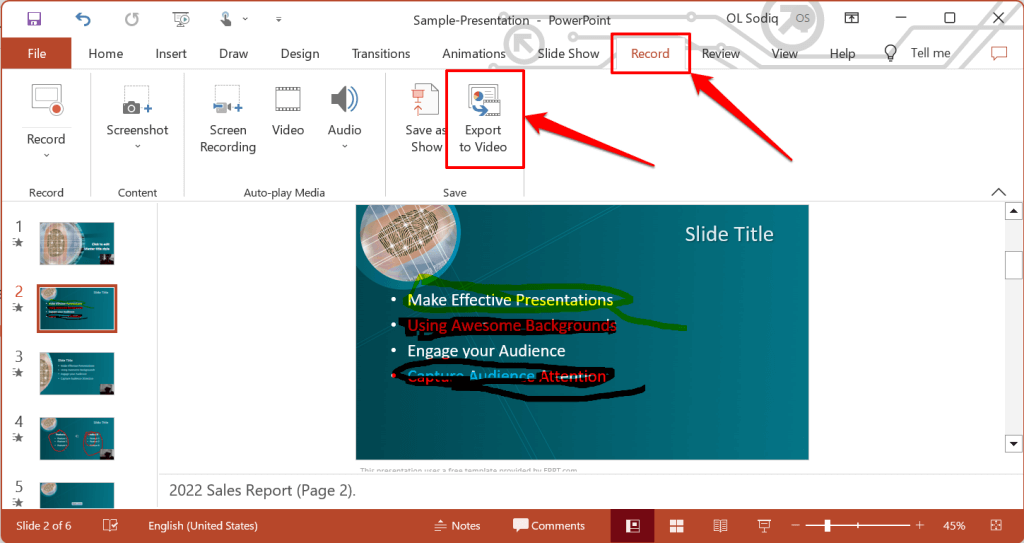Fit slide to current window
The width and height of the screenshot is (1024, 543).
pyautogui.click(x=996, y=525)
